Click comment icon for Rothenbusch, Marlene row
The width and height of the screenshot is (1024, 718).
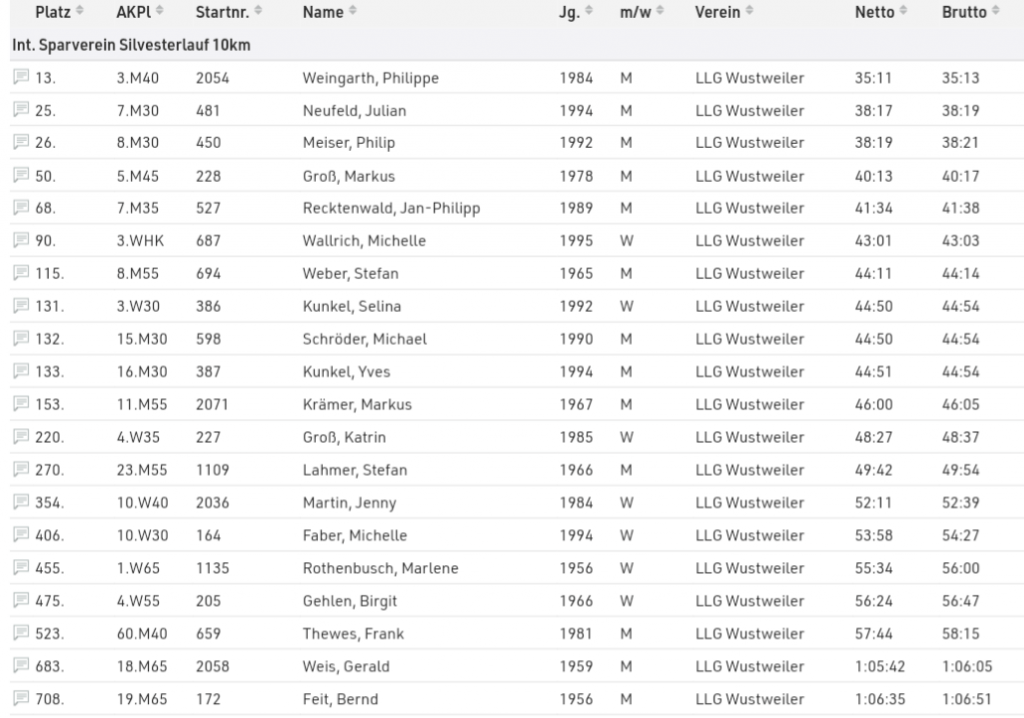[x=21, y=568]
